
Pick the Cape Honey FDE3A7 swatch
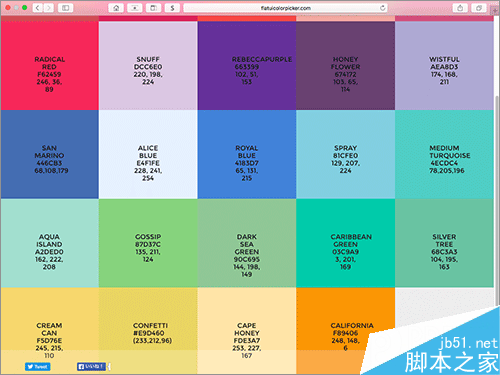(247, 331)
